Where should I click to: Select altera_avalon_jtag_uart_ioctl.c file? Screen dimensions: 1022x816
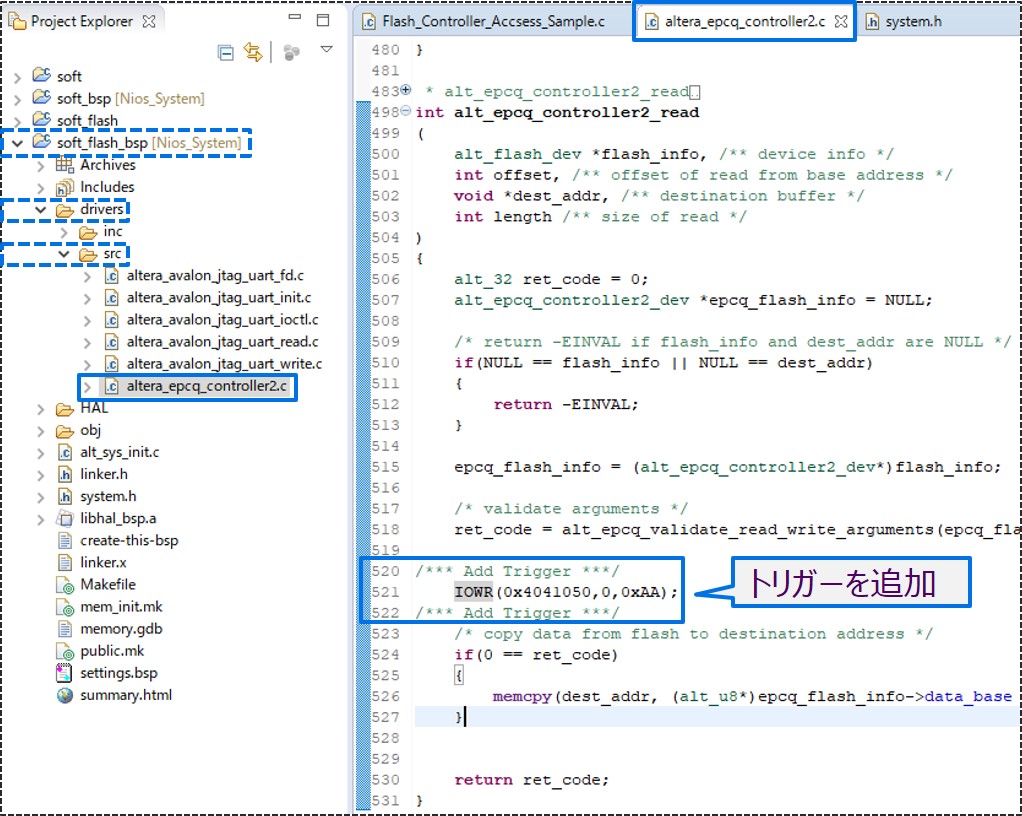(x=222, y=320)
